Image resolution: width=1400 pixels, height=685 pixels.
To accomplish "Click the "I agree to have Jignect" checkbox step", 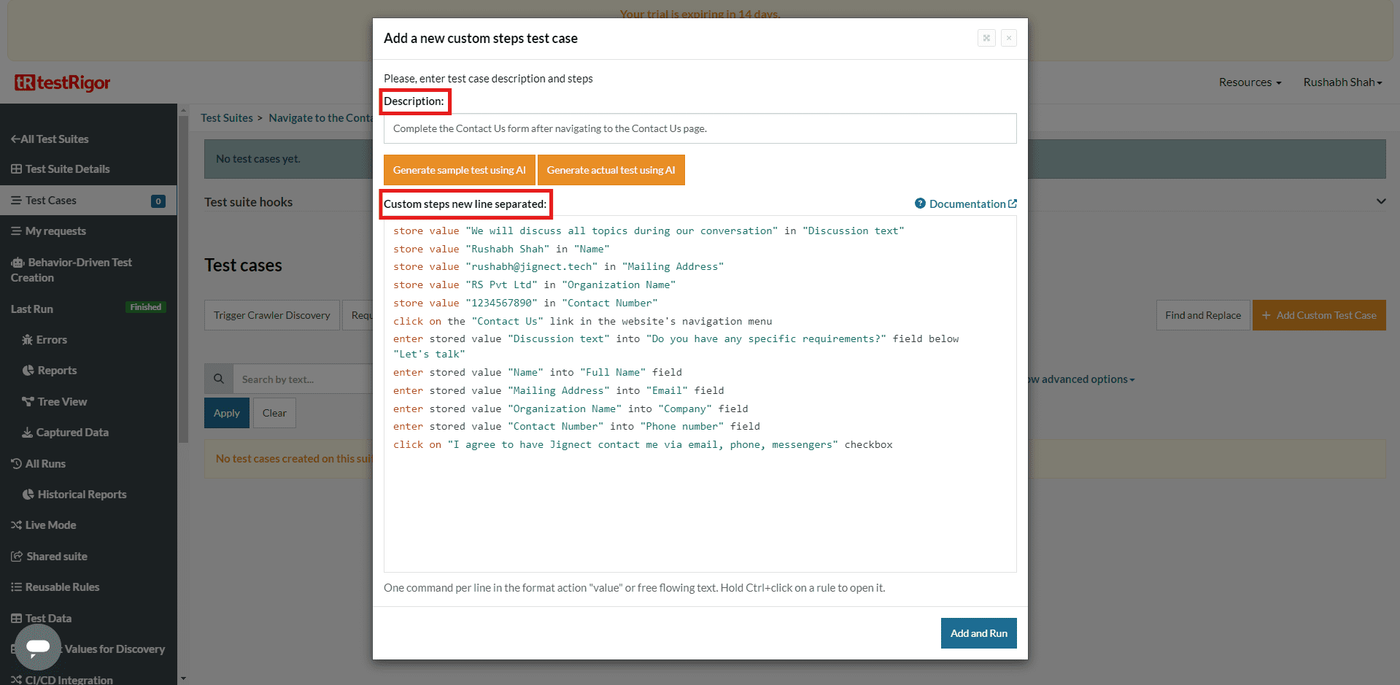I will click(642, 445).
